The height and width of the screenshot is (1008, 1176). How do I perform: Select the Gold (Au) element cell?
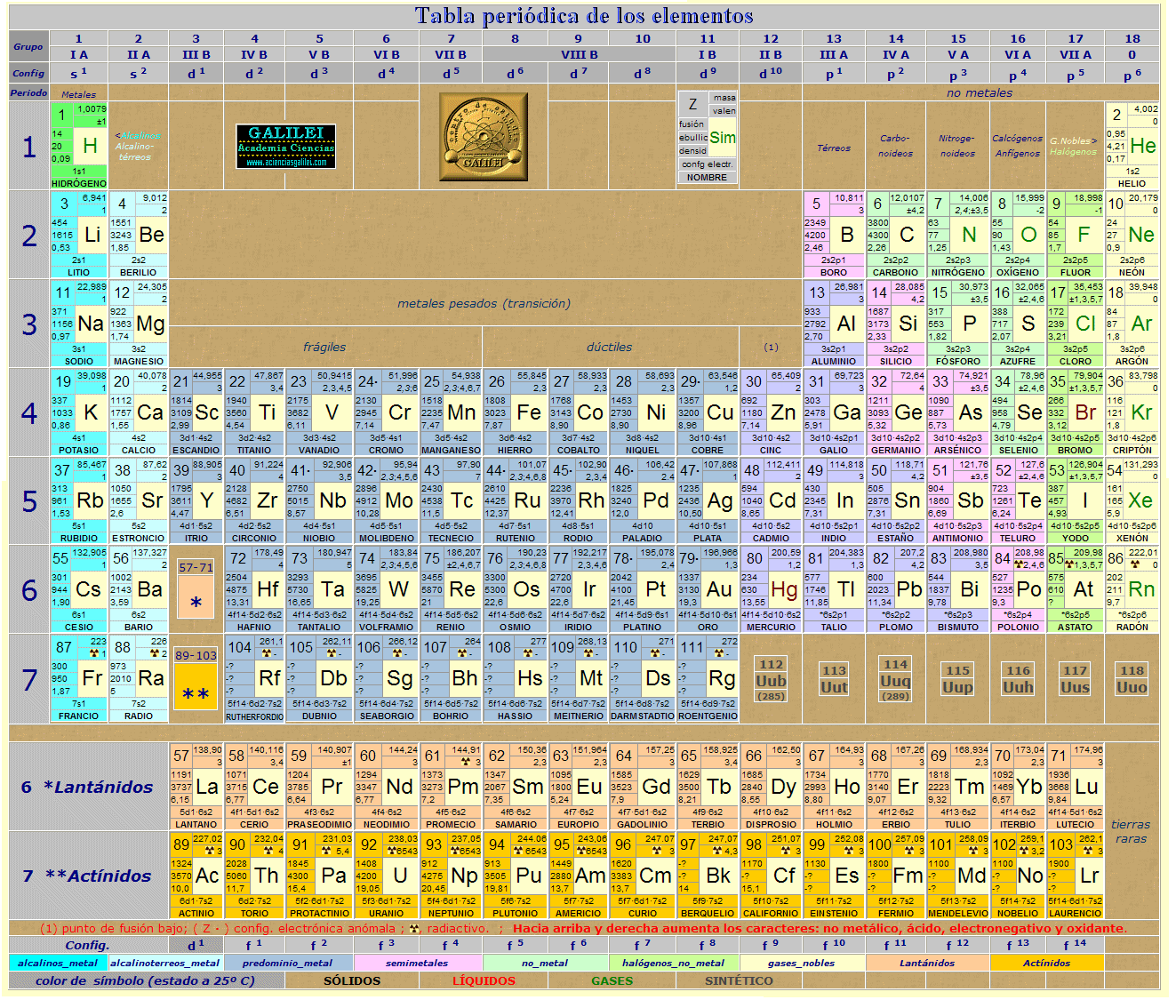pyautogui.click(x=708, y=589)
